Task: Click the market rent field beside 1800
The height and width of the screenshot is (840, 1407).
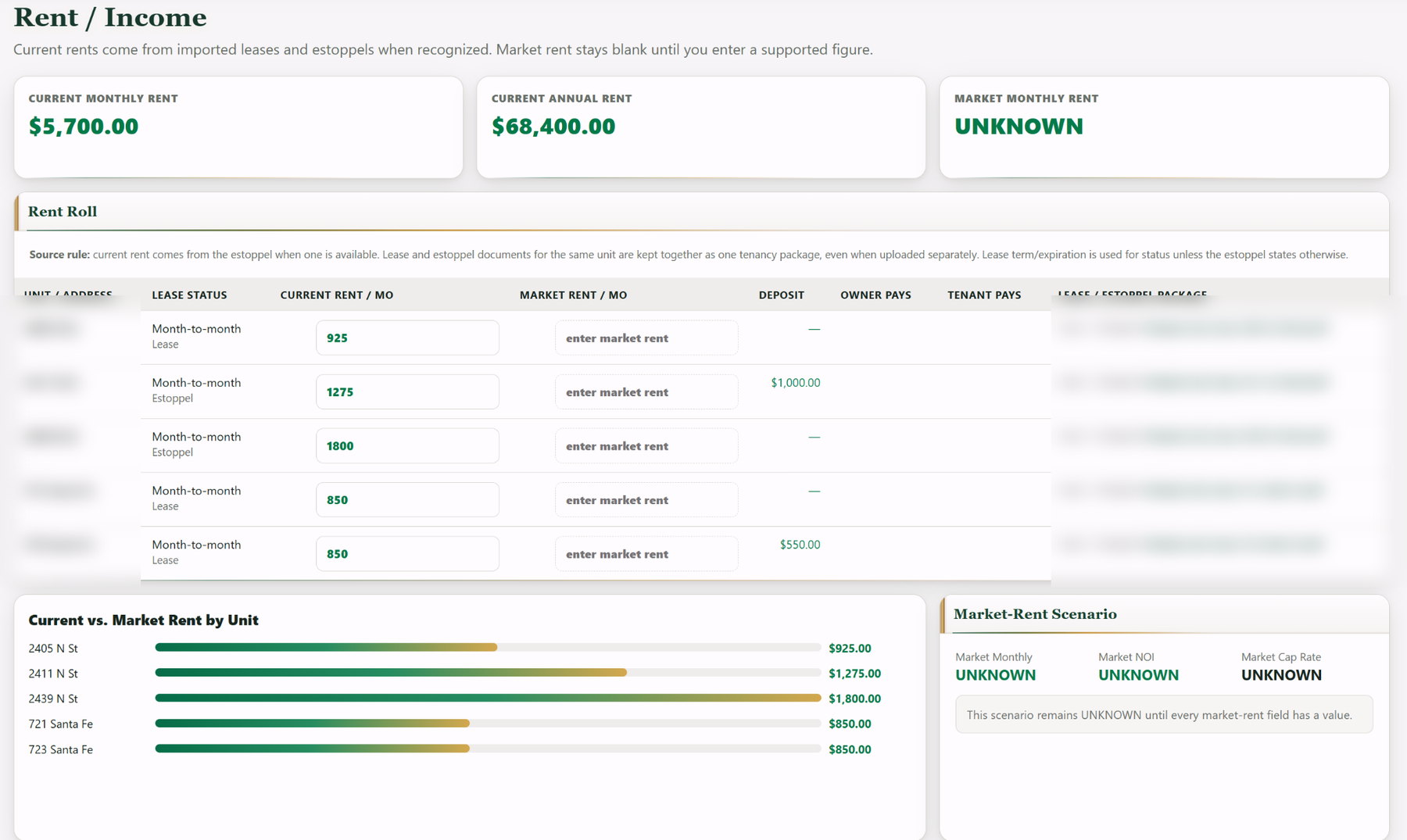Action: point(646,445)
